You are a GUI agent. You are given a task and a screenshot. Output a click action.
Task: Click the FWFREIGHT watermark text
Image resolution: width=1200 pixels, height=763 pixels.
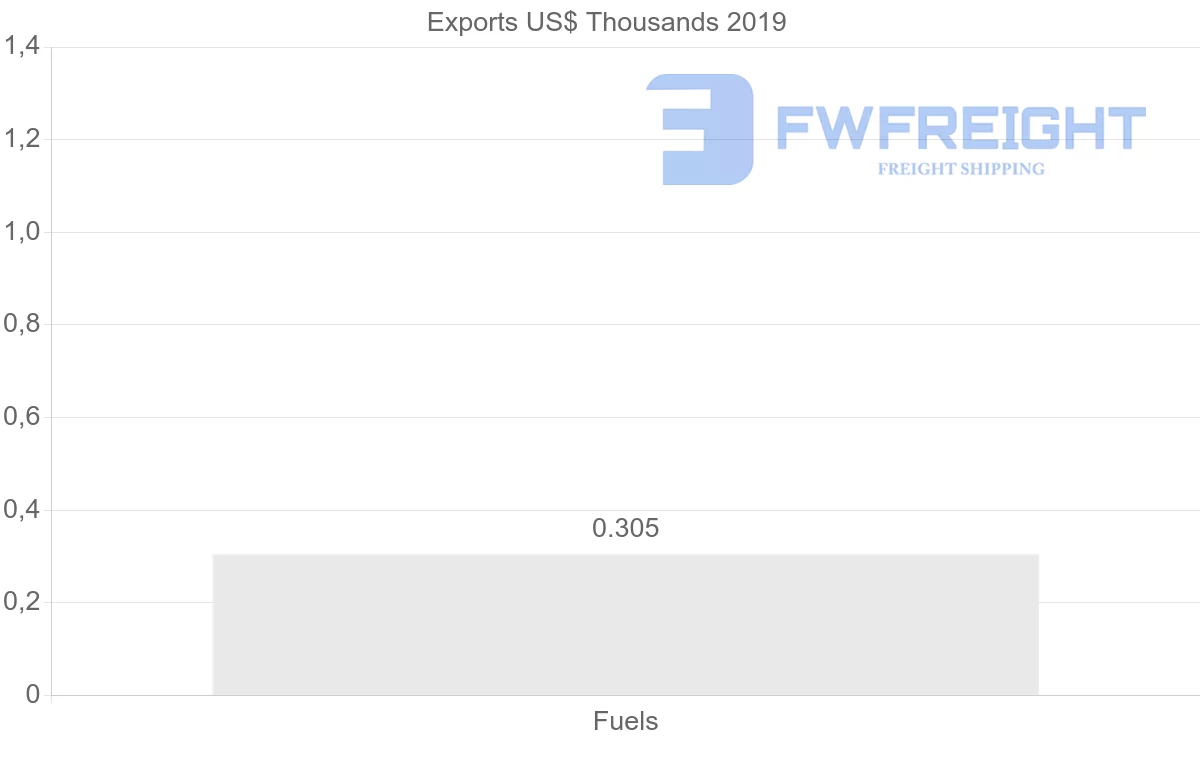point(961,129)
